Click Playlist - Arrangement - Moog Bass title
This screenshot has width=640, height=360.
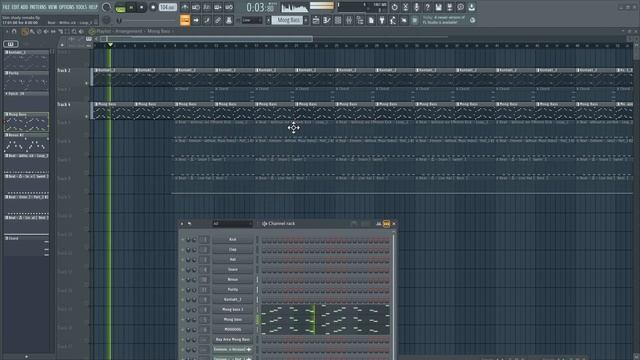pos(133,31)
